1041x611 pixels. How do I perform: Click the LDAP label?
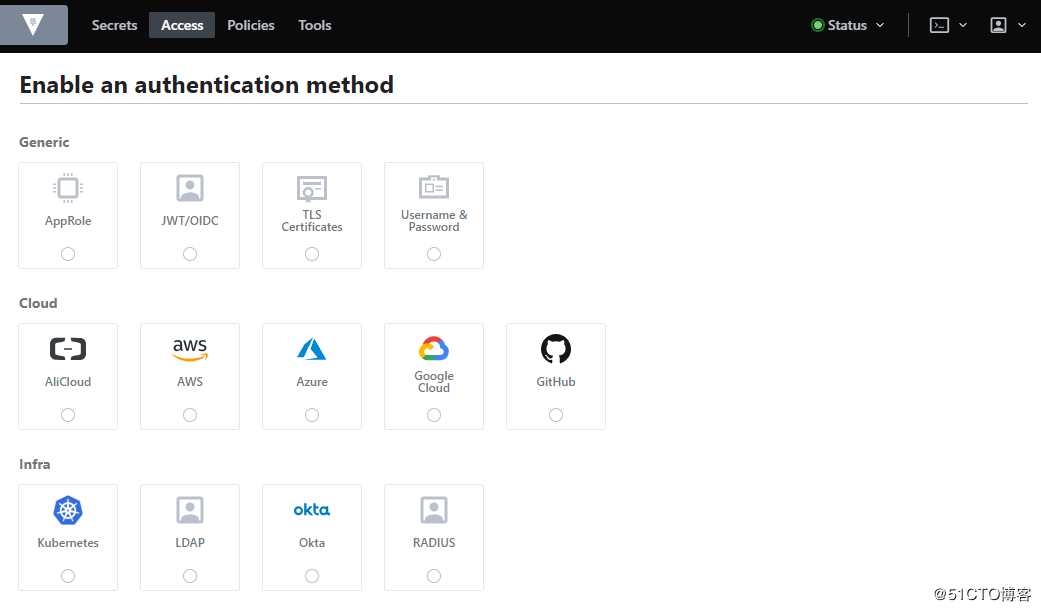190,543
